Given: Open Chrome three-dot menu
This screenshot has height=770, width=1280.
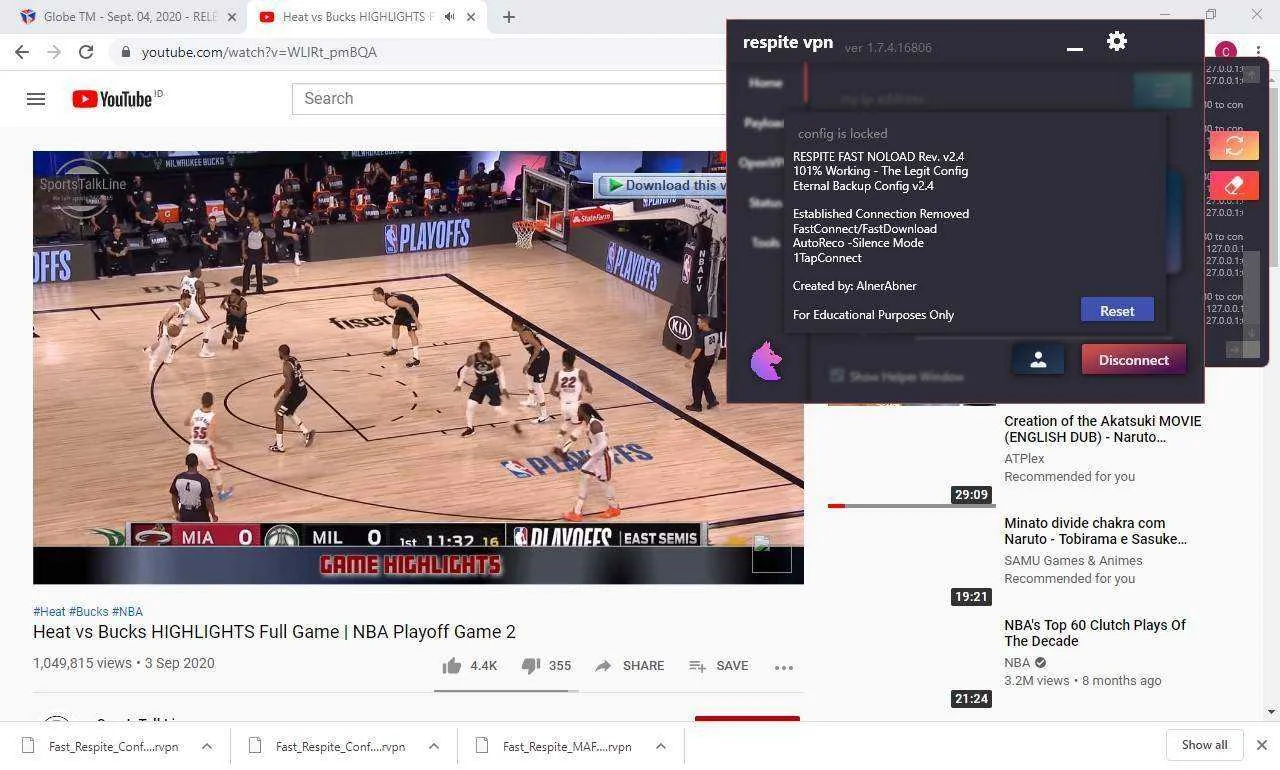Looking at the screenshot, I should coord(1258,52).
